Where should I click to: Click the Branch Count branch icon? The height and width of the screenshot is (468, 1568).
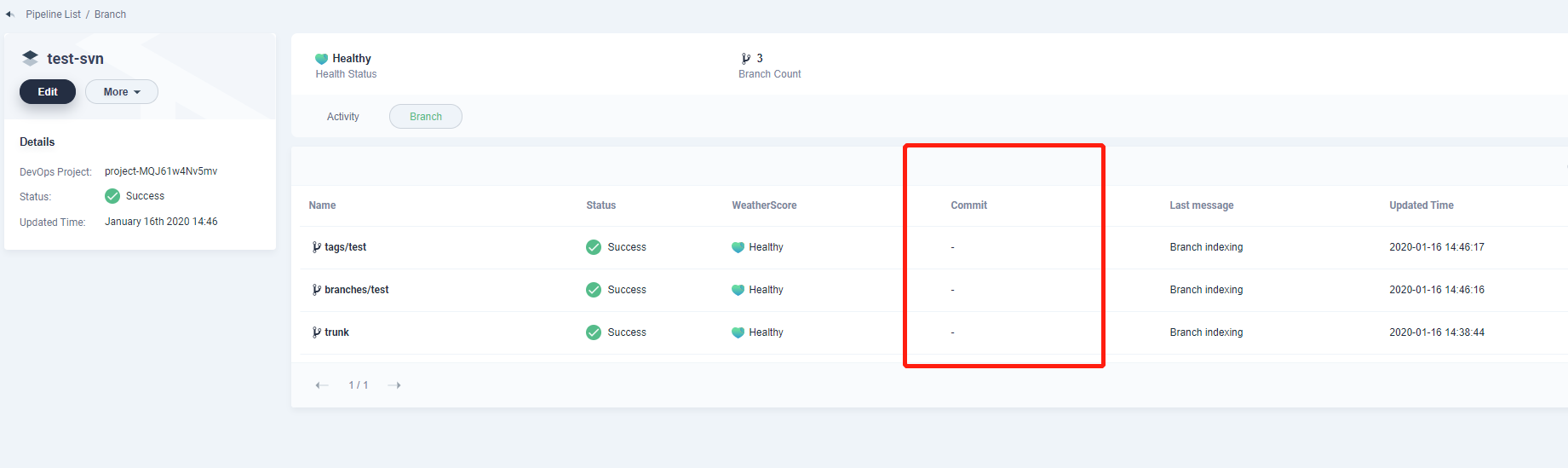746,59
